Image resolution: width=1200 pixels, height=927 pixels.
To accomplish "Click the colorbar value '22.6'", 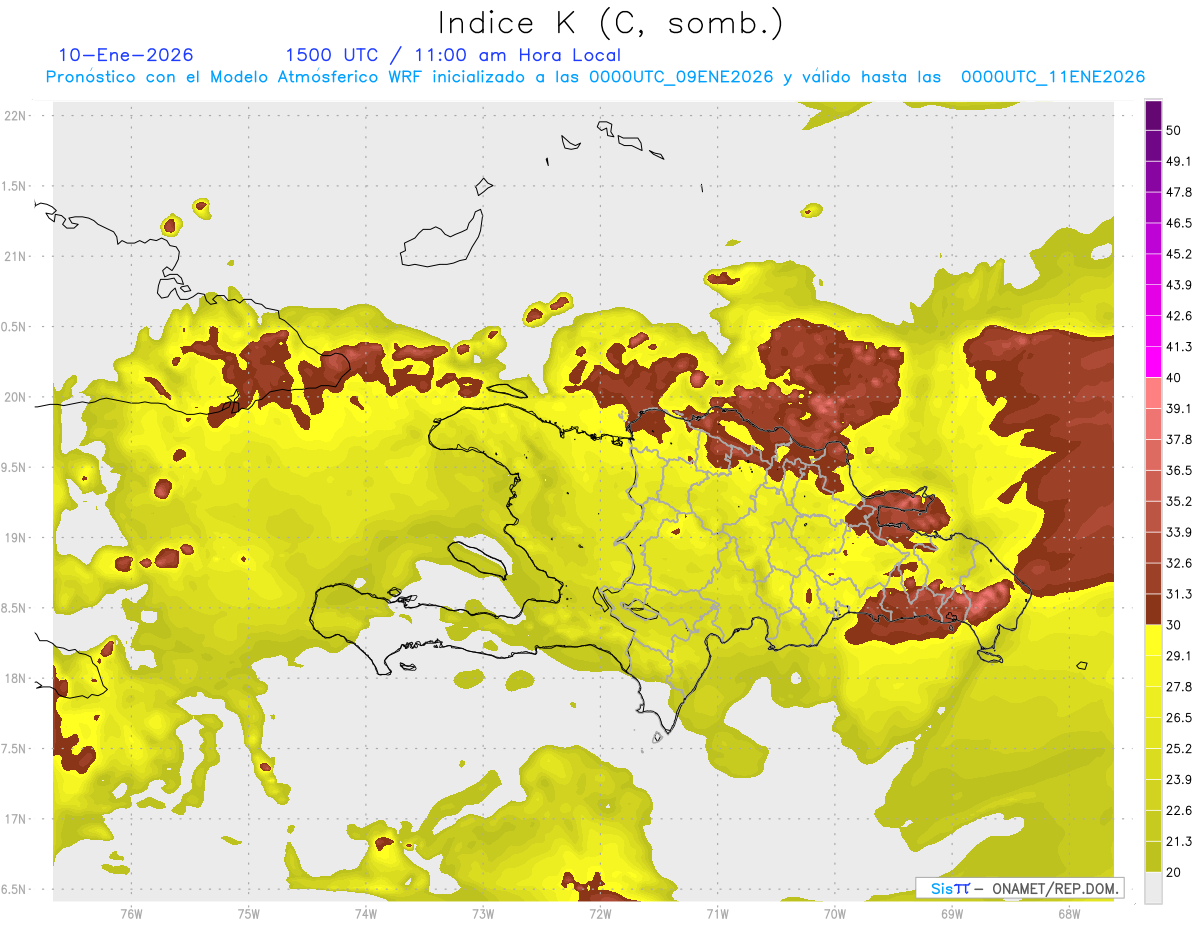I will [x=1179, y=810].
